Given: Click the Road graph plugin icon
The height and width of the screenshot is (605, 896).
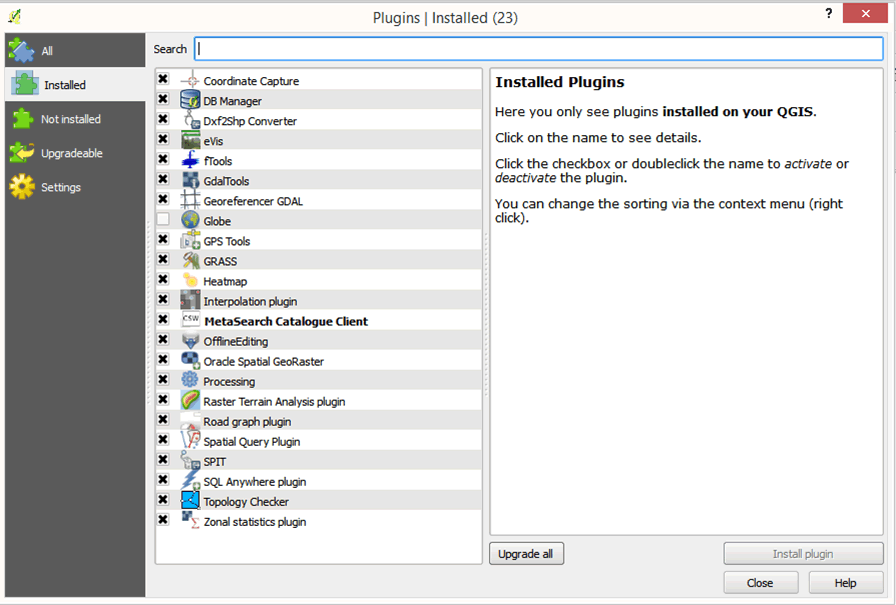Looking at the screenshot, I should (190, 420).
